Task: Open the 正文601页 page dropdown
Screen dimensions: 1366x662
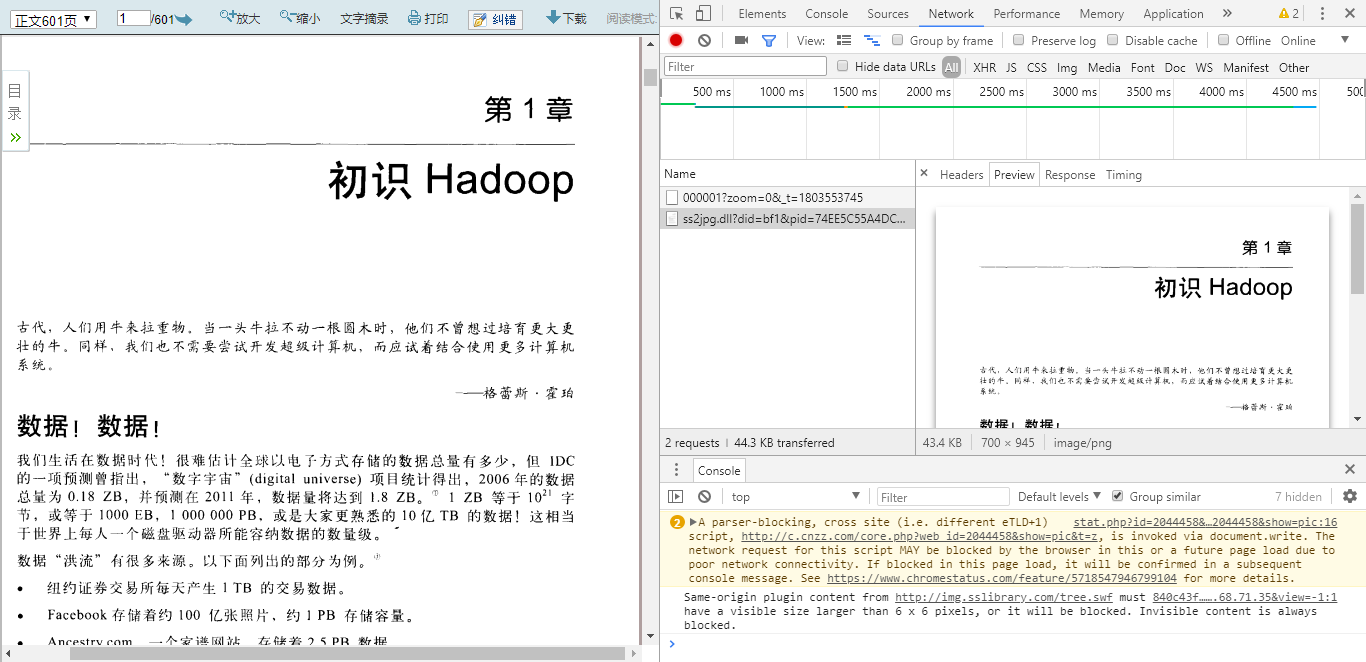Action: click(x=54, y=19)
